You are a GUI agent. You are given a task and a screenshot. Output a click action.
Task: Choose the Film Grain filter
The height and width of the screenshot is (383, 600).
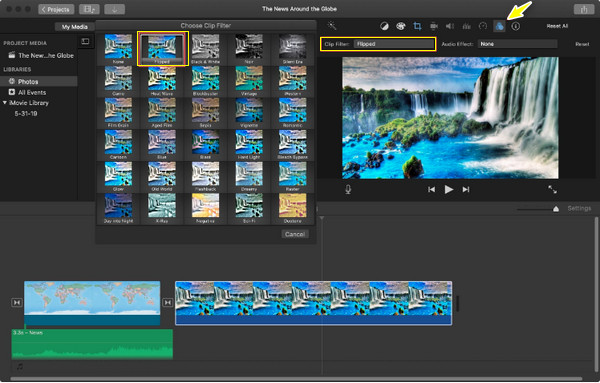[118, 112]
